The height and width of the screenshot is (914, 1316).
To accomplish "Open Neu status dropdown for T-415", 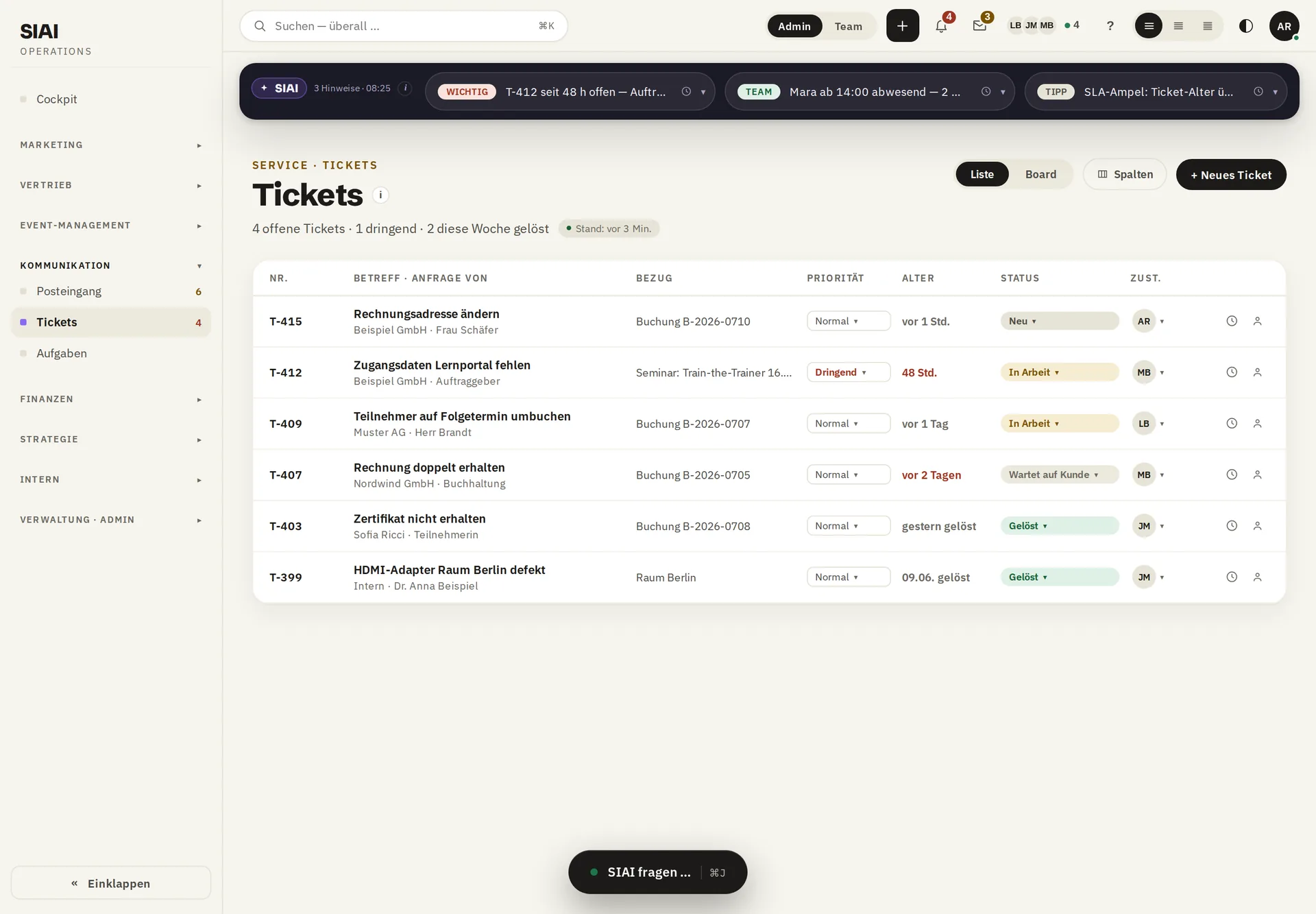I will click(x=1060, y=321).
